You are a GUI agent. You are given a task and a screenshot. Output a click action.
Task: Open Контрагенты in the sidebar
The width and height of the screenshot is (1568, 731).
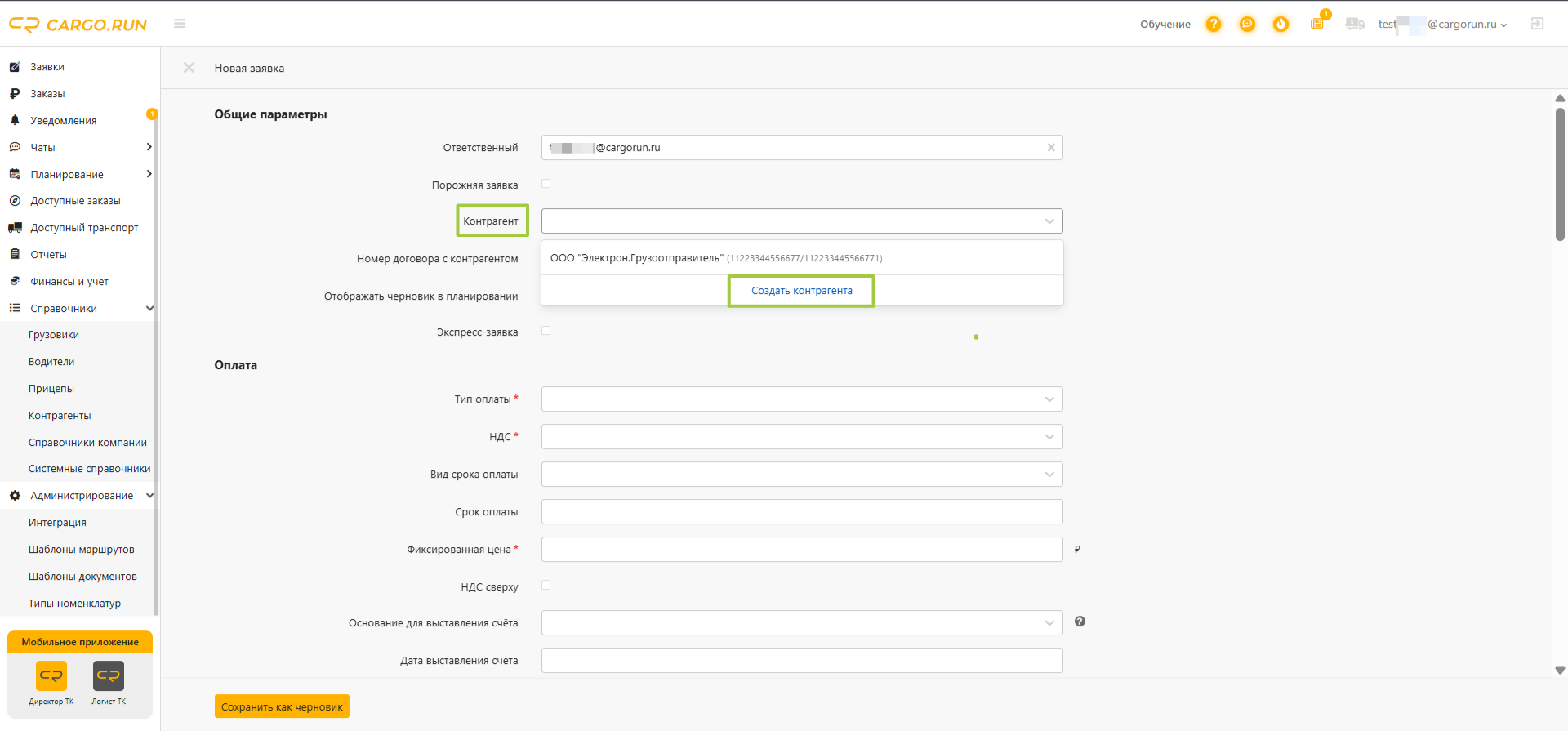60,416
